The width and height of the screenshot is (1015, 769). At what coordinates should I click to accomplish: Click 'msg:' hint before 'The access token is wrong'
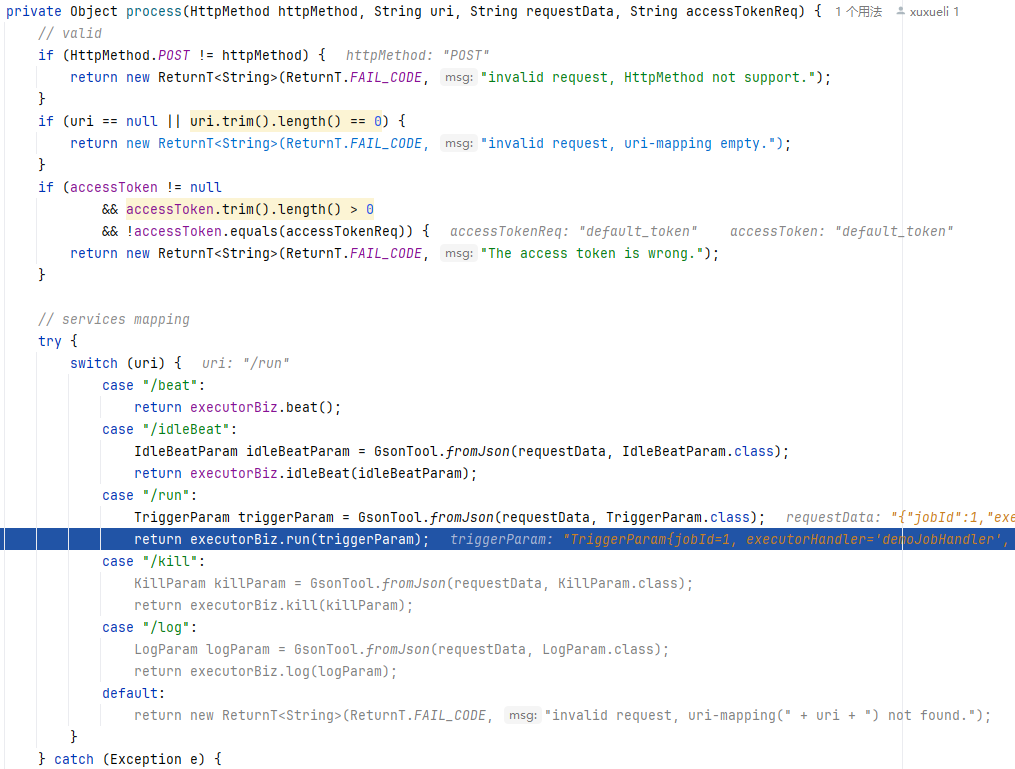coord(459,253)
